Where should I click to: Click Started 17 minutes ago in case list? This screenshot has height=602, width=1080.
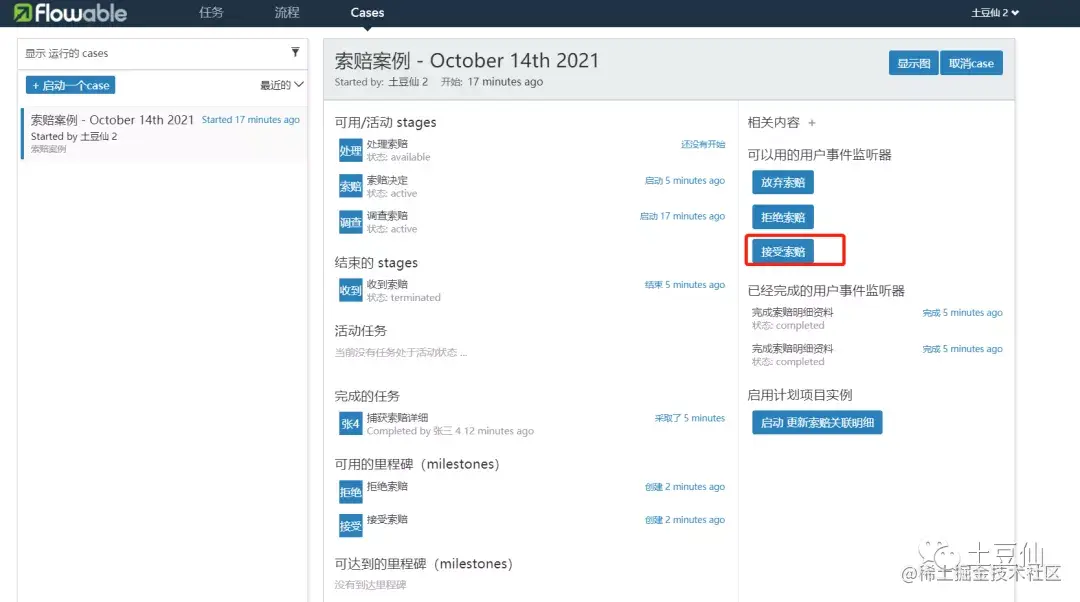pos(251,119)
